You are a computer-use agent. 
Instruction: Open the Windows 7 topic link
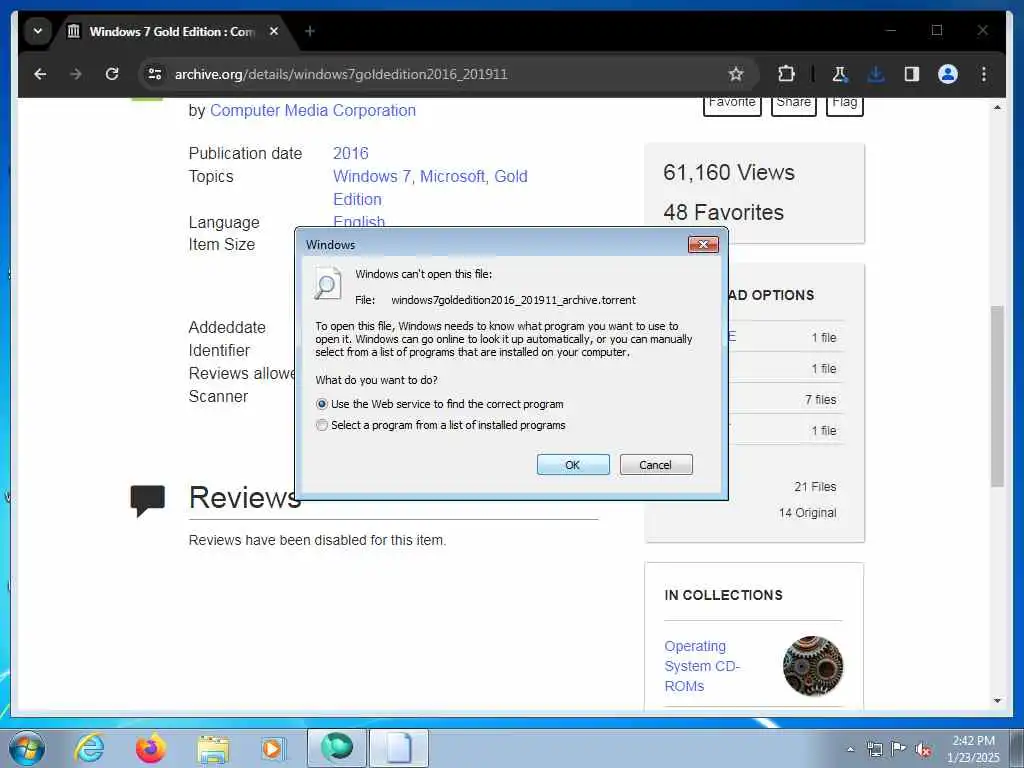click(372, 176)
